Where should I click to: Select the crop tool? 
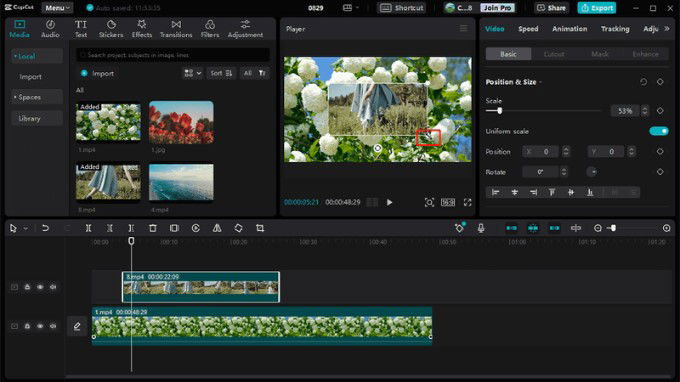pyautogui.click(x=260, y=228)
